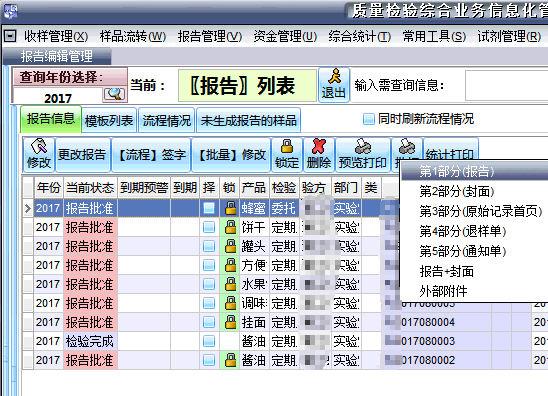Click lock icon in 水果 row
The image size is (548, 396).
pos(230,284)
